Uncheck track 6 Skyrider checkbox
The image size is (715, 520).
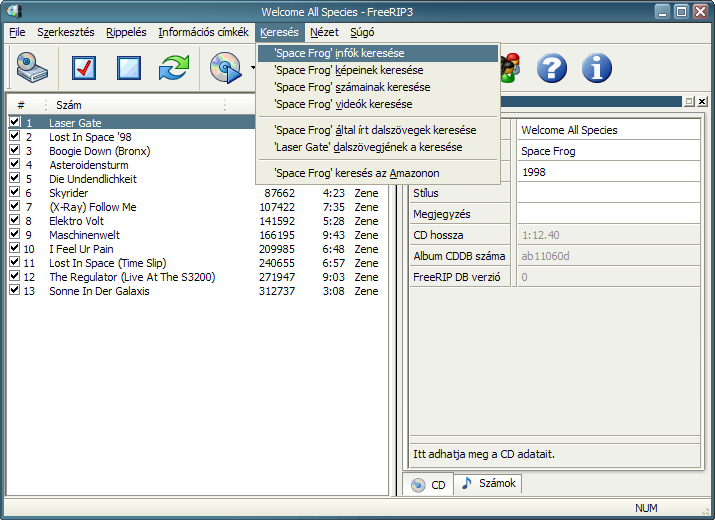15,192
